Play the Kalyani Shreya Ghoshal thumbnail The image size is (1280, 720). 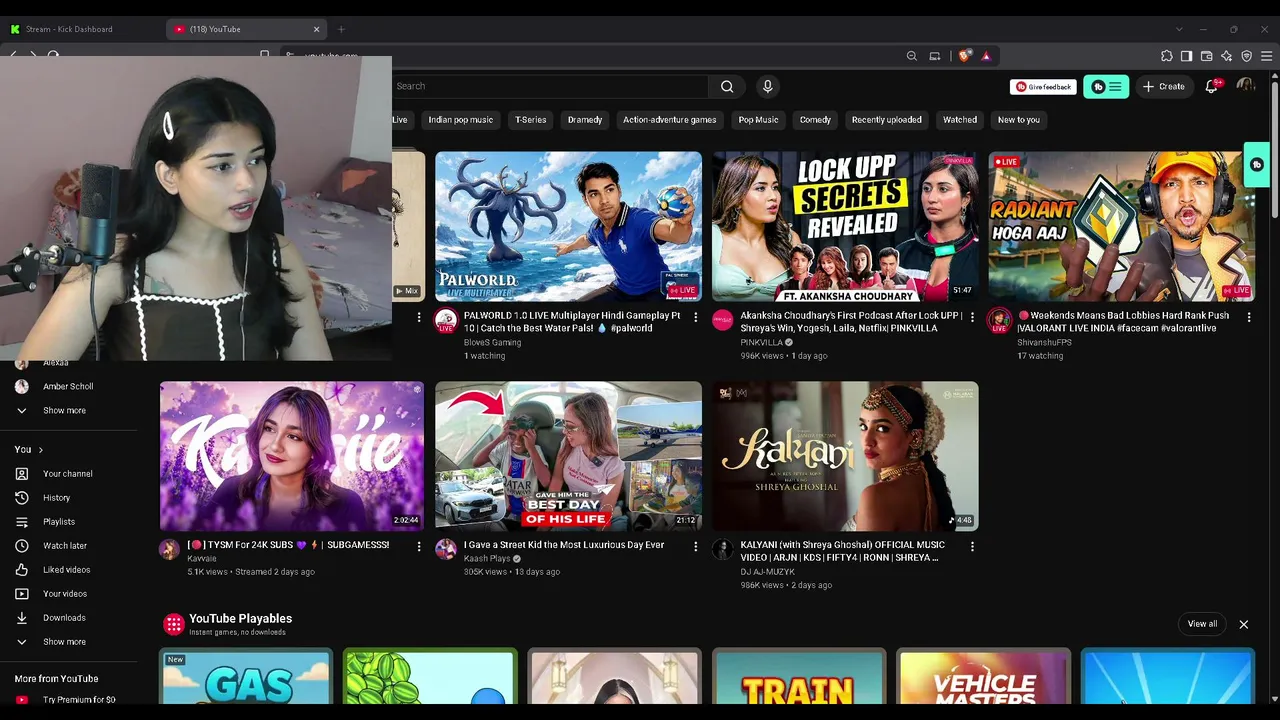pyautogui.click(x=845, y=456)
